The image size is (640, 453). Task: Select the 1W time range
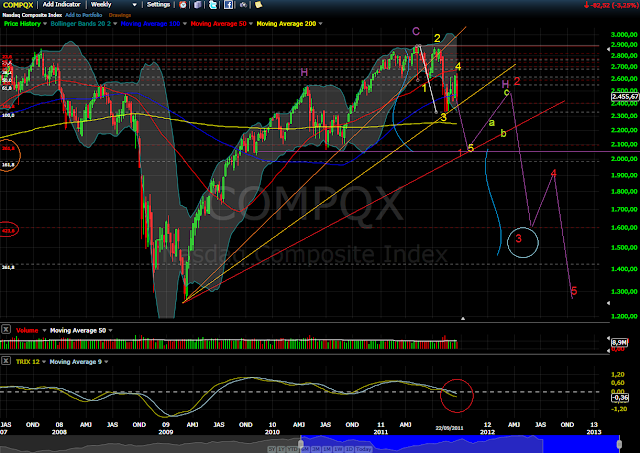coord(338,449)
